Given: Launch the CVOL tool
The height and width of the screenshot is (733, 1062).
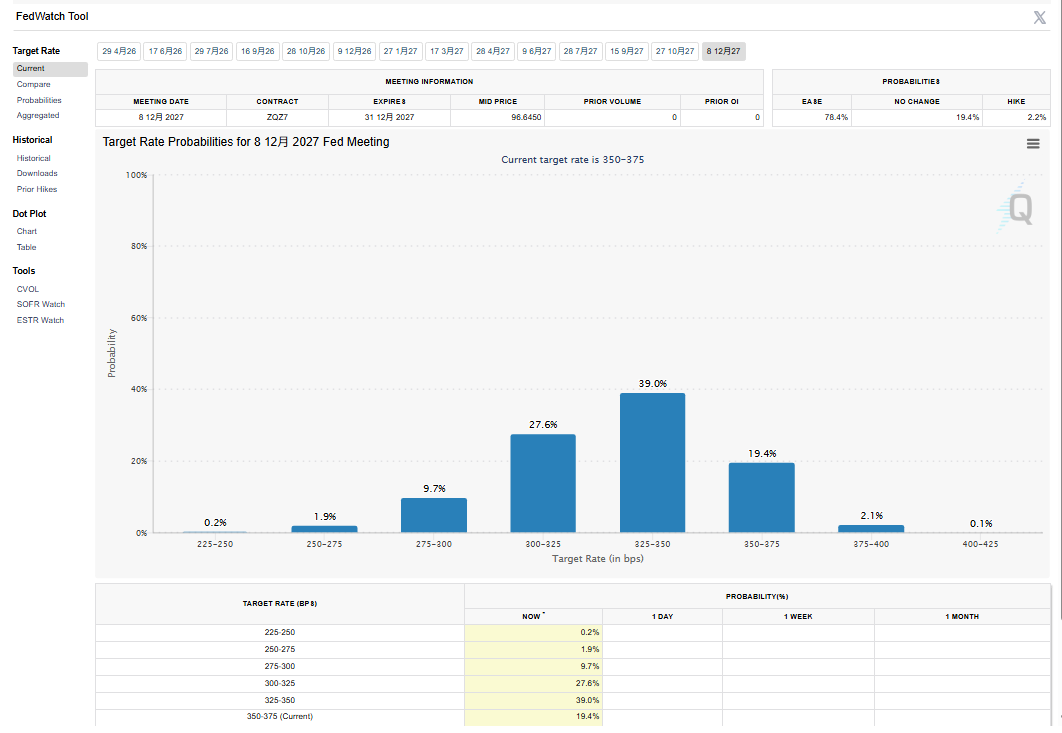Looking at the screenshot, I should click(28, 289).
